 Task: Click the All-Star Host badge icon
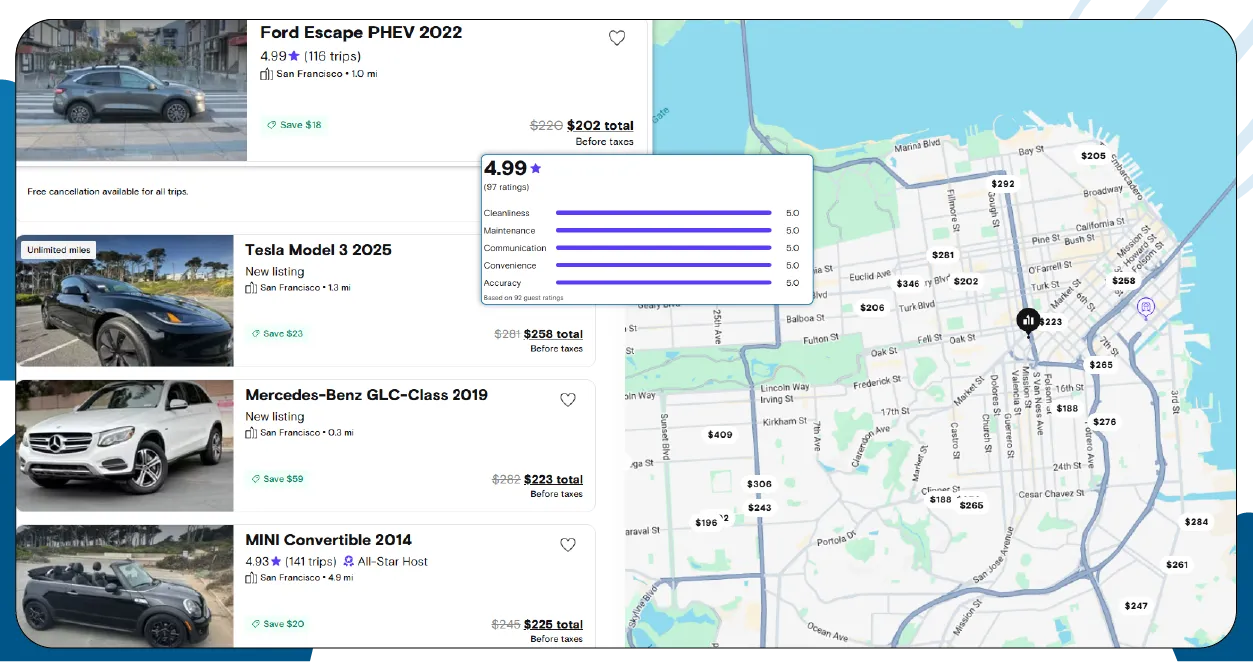349,562
